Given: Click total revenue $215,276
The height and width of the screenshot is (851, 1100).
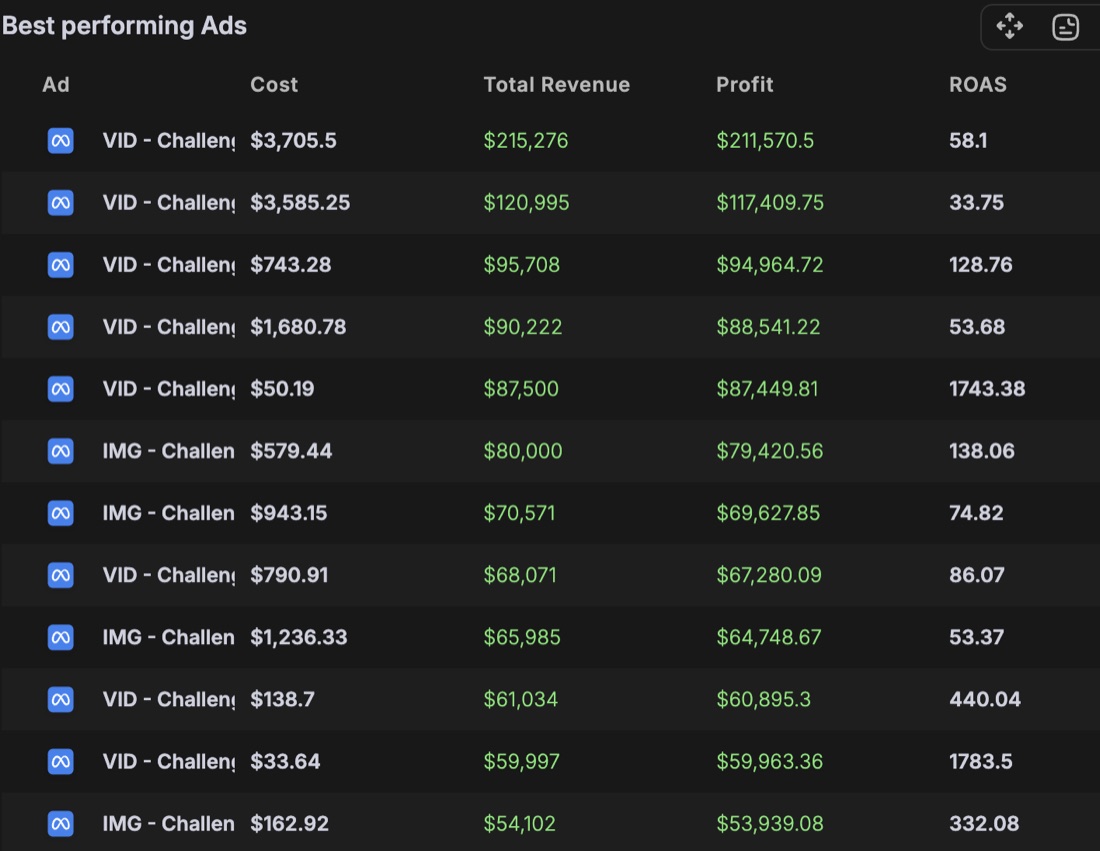Looking at the screenshot, I should tap(525, 140).
